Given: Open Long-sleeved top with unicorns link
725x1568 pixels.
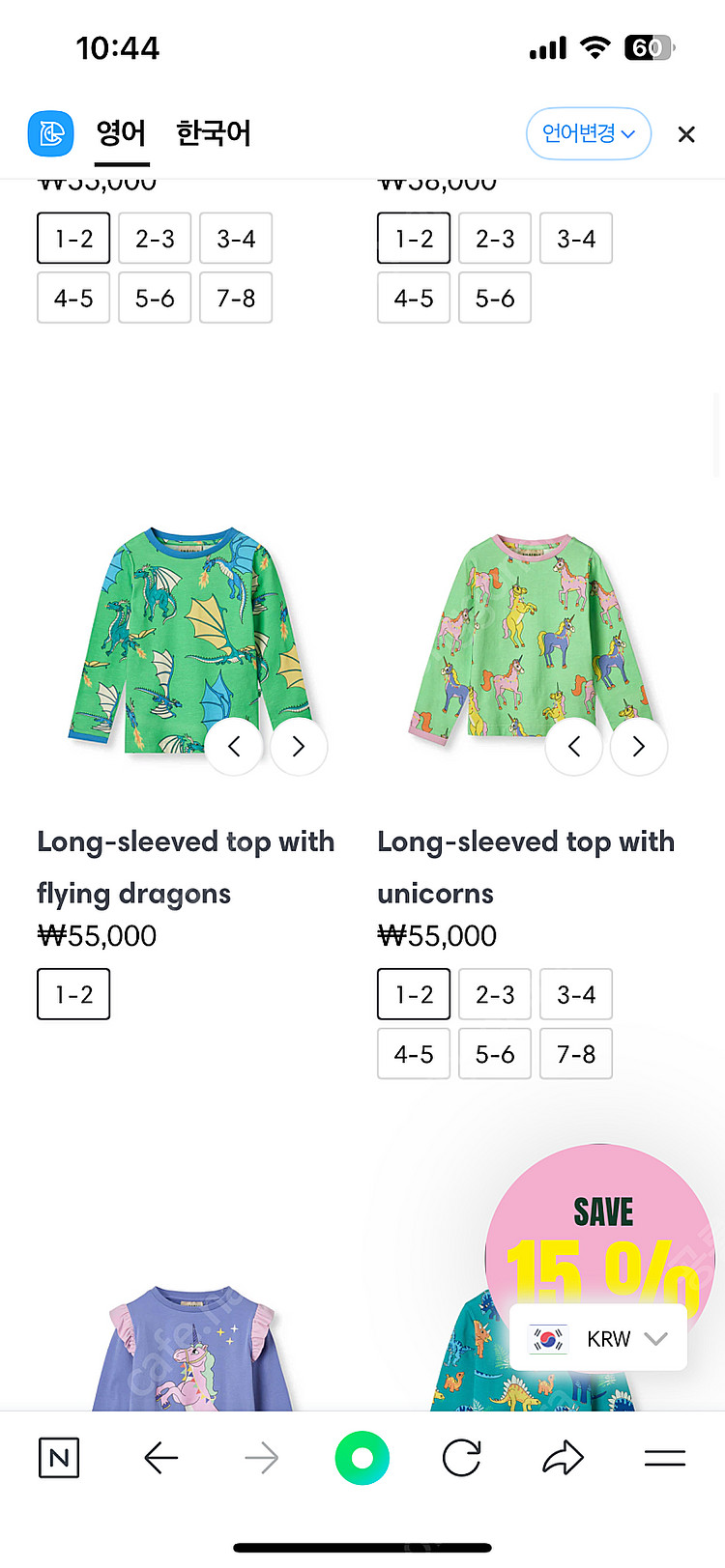Looking at the screenshot, I should tap(526, 868).
